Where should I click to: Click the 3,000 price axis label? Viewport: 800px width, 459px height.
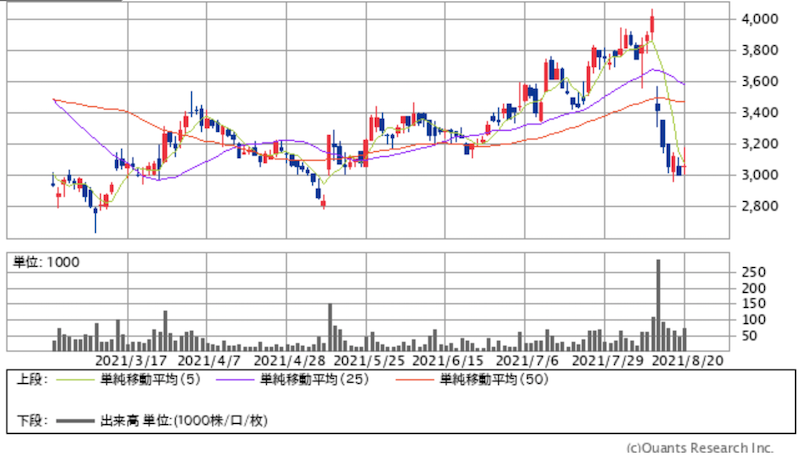point(760,175)
